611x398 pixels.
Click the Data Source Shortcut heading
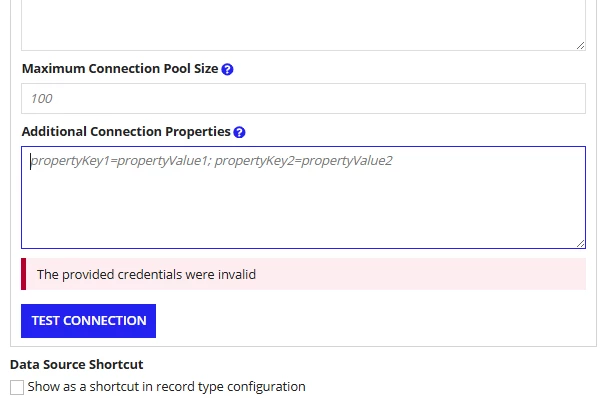tap(77, 364)
